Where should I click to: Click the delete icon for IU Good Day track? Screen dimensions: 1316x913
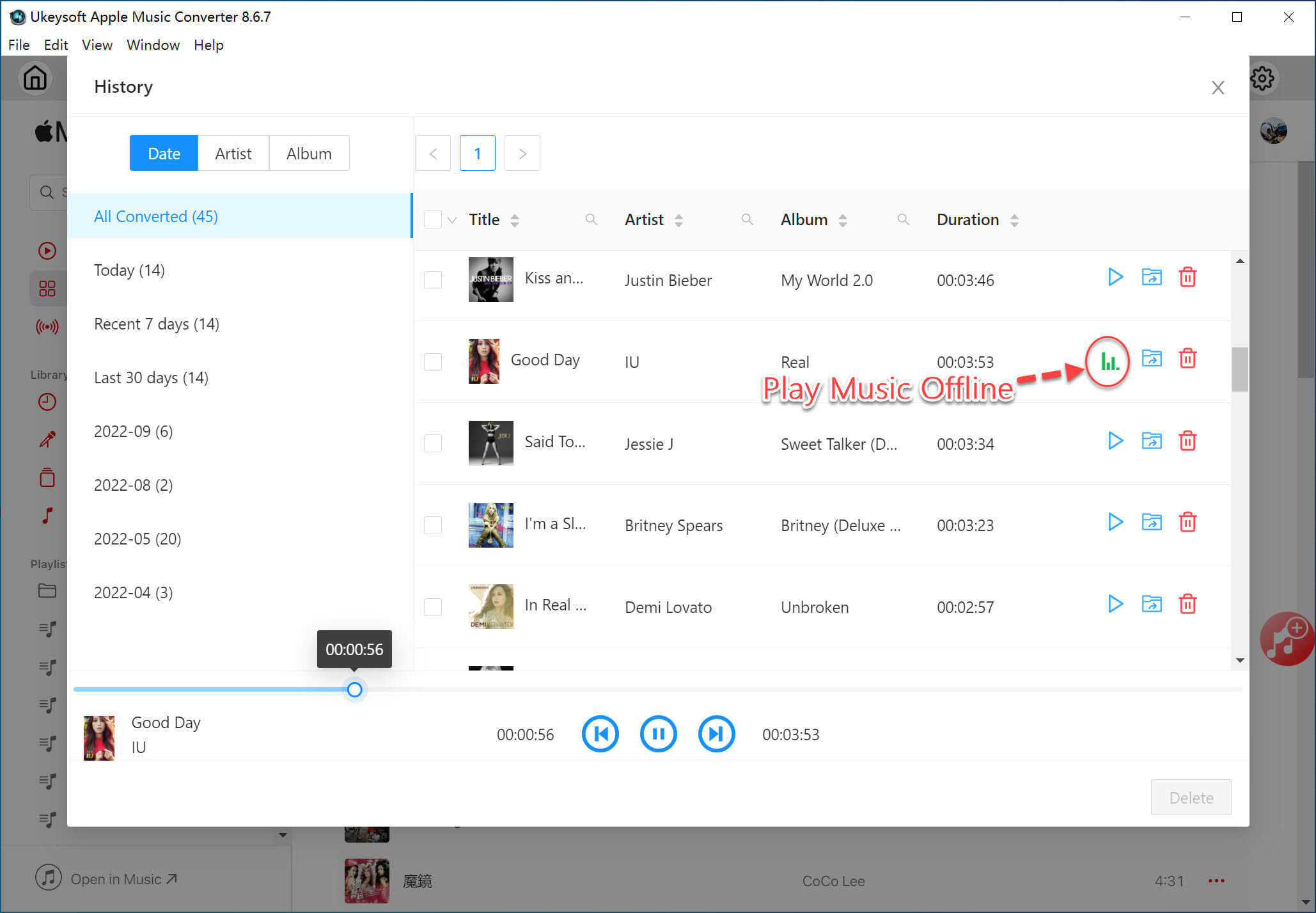pos(1188,359)
